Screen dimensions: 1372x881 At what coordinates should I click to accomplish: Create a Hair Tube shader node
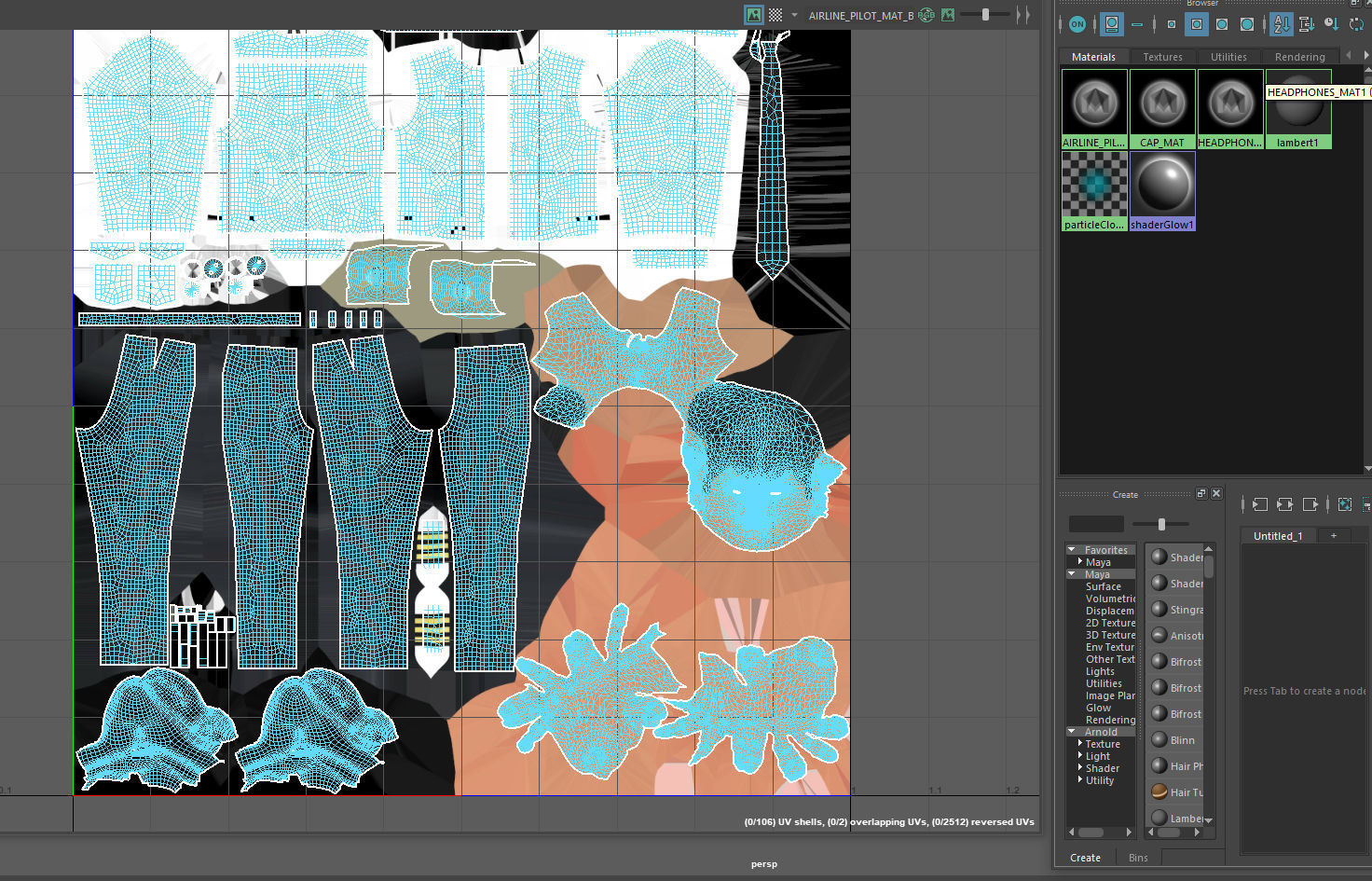(1175, 792)
